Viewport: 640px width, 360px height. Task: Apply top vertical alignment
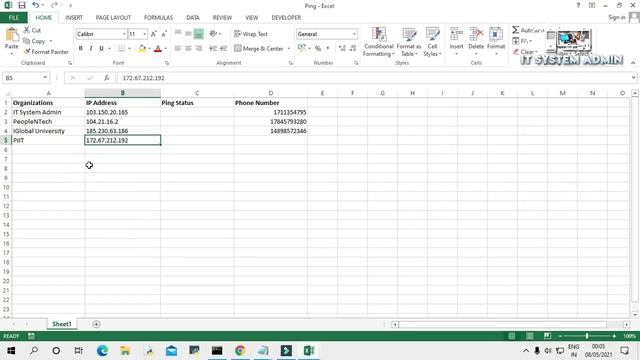point(178,33)
